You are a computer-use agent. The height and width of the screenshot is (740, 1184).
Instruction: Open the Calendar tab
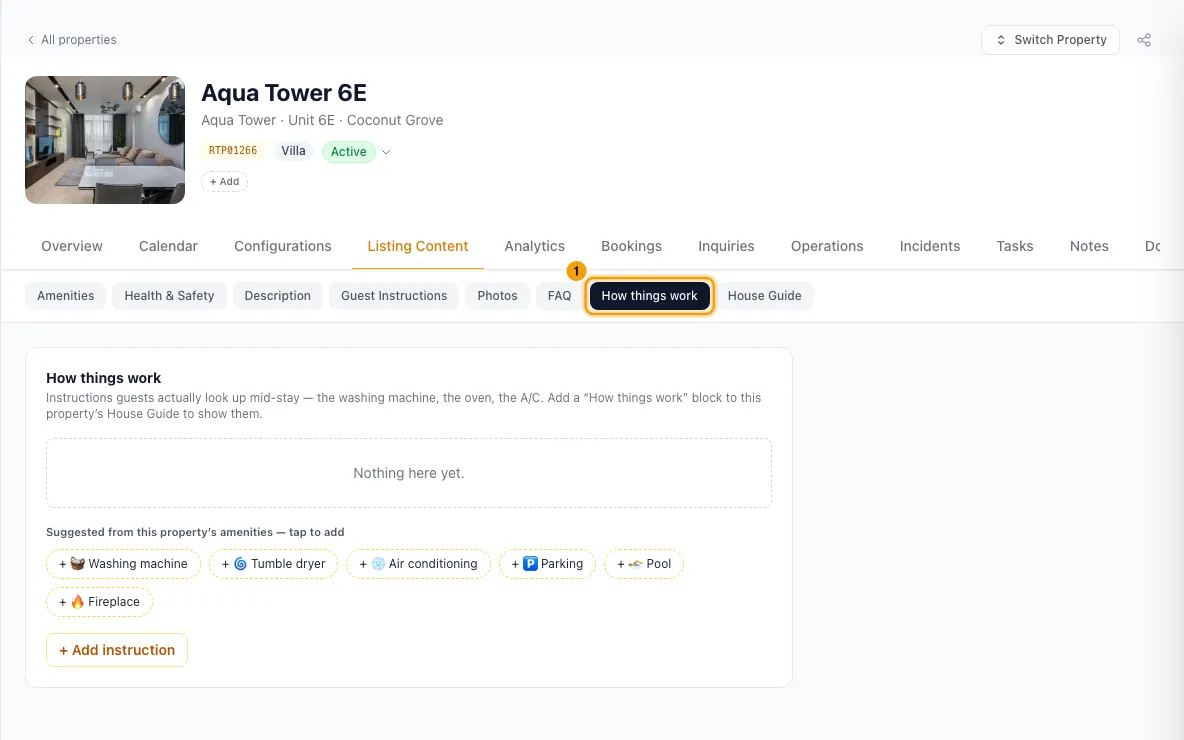[168, 246]
